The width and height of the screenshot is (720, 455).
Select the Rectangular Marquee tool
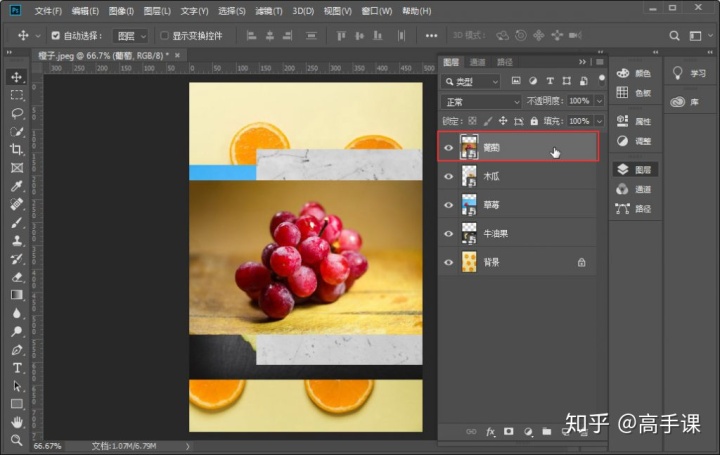[17, 95]
